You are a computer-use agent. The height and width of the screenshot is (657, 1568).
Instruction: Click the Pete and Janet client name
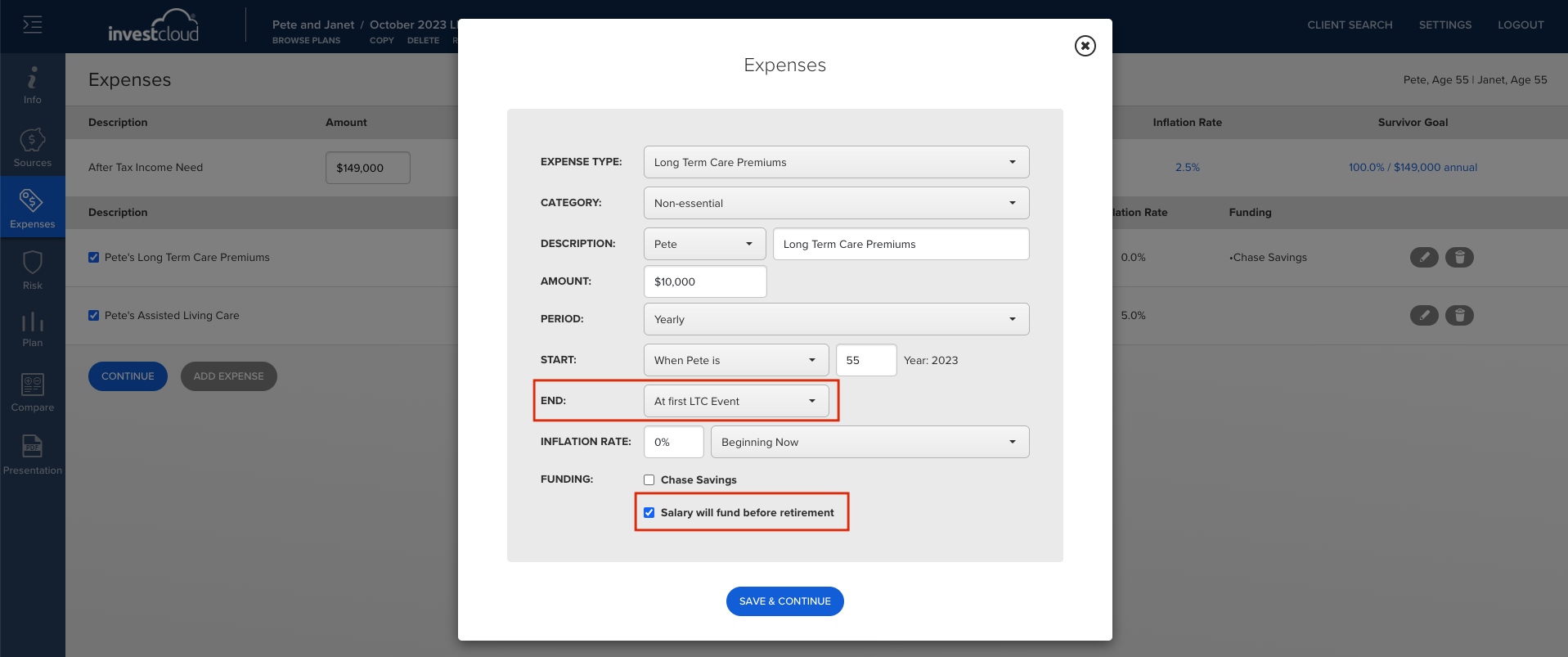[x=313, y=25]
